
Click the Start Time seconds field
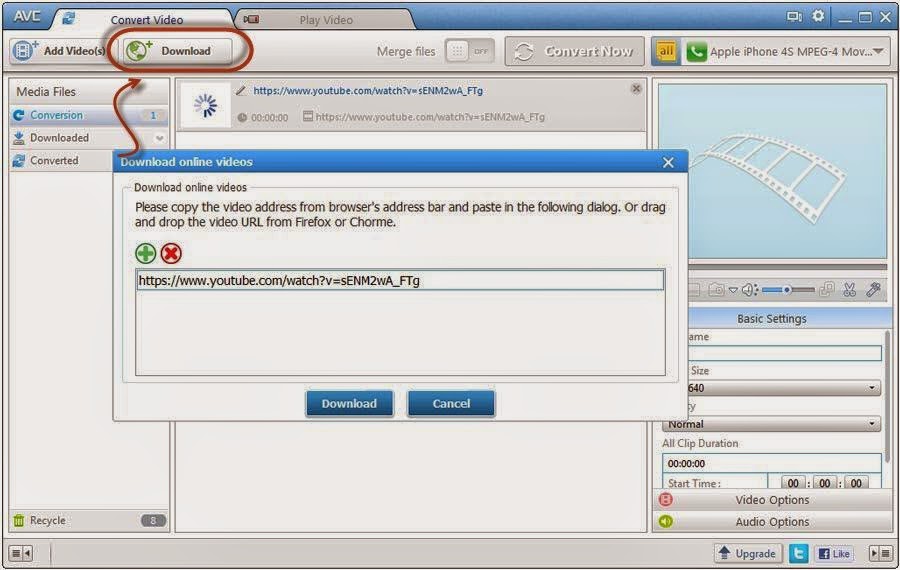[856, 483]
